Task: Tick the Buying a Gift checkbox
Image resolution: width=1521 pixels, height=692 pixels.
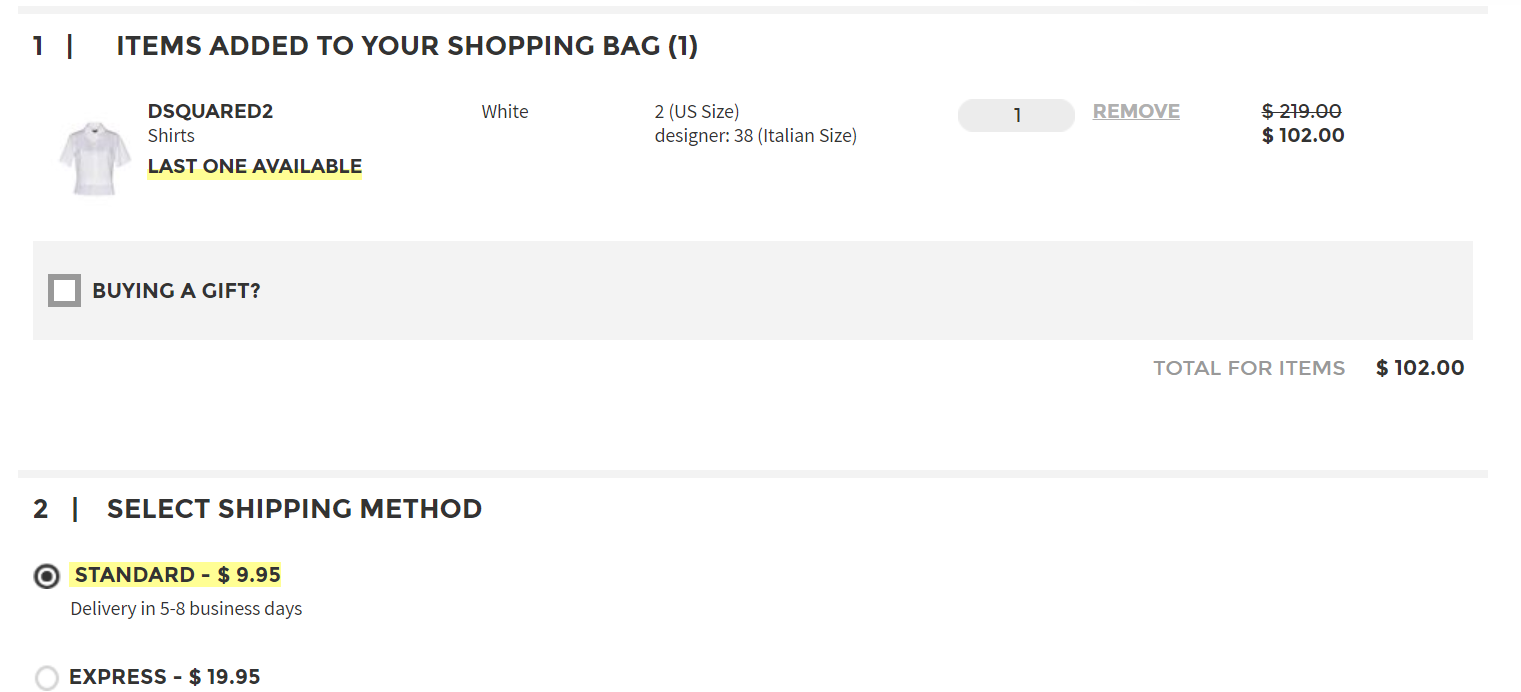Action: (65, 291)
